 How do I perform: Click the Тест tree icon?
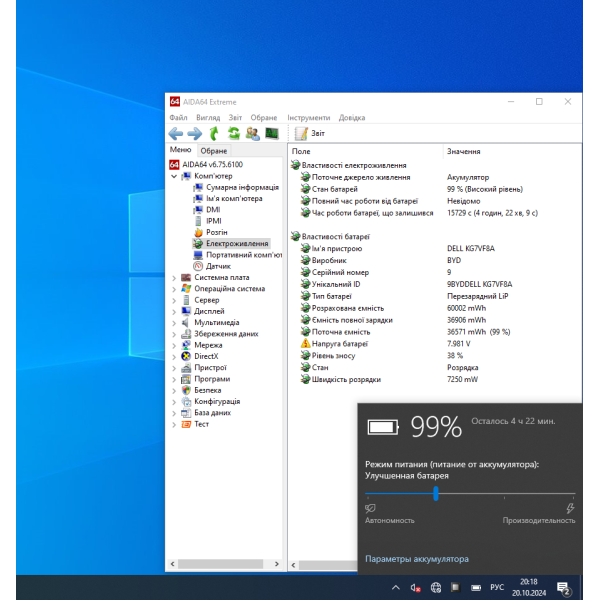(x=186, y=424)
